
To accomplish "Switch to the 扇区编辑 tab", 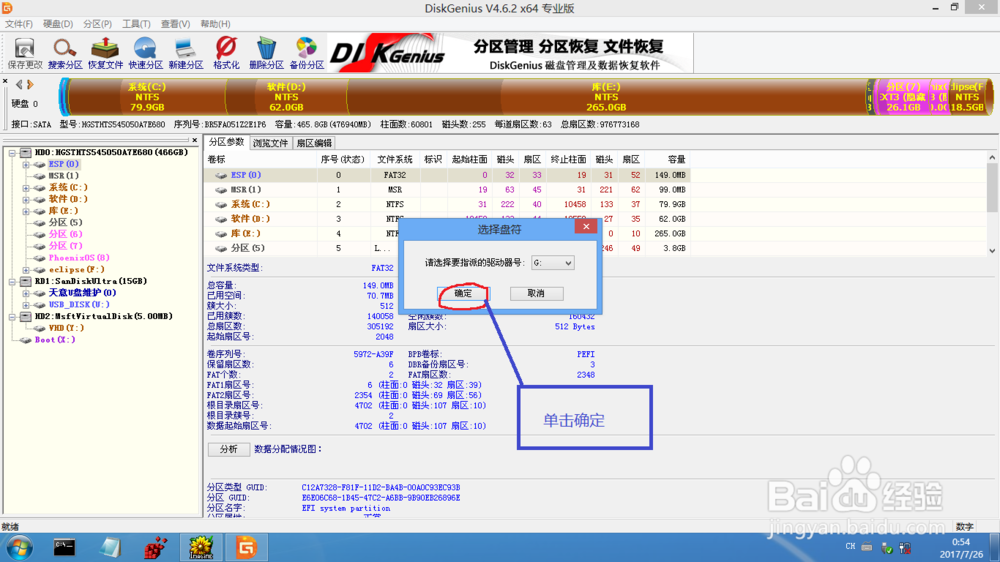I will [314, 143].
